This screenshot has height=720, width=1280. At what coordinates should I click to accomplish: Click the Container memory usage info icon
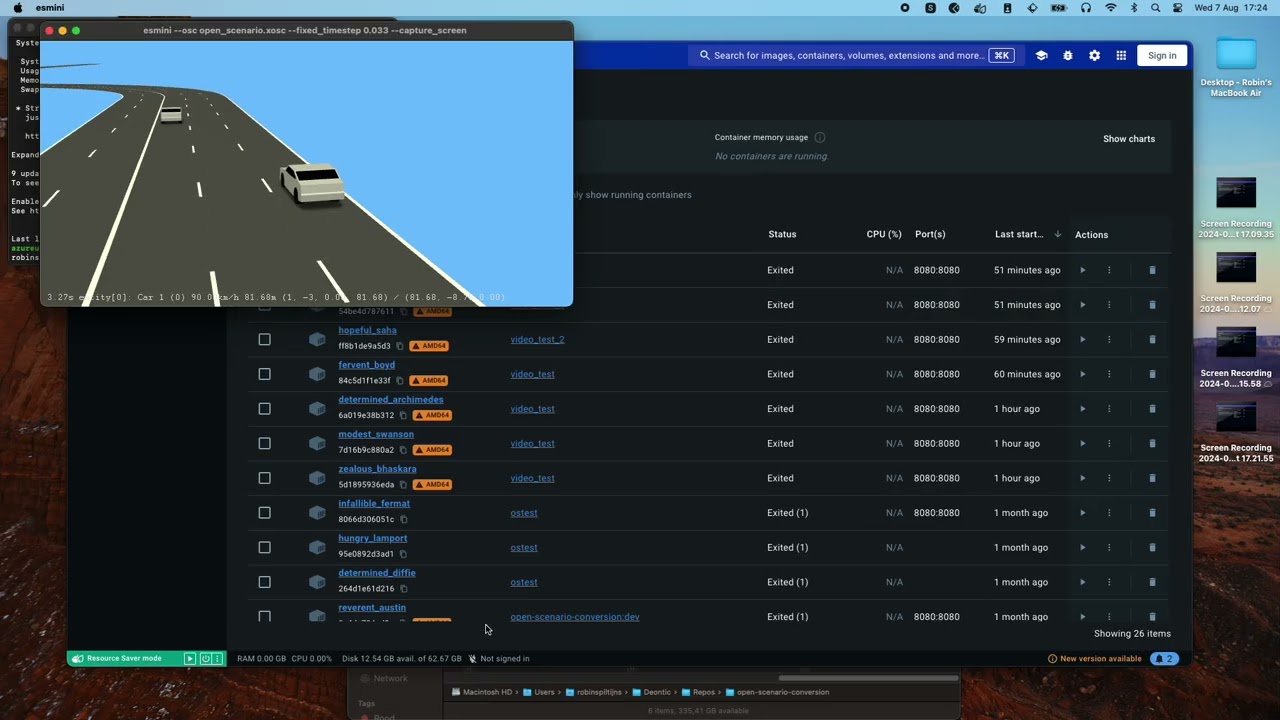pos(820,137)
